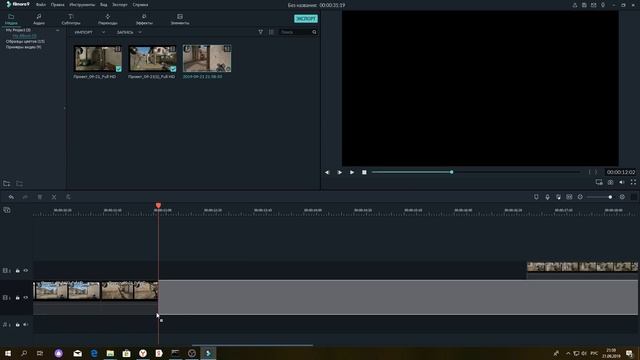Image resolution: width=640 pixels, height=360 pixels.
Task: Select the second Проект_09-21(1) Full HD thumbnail
Action: tap(153, 59)
